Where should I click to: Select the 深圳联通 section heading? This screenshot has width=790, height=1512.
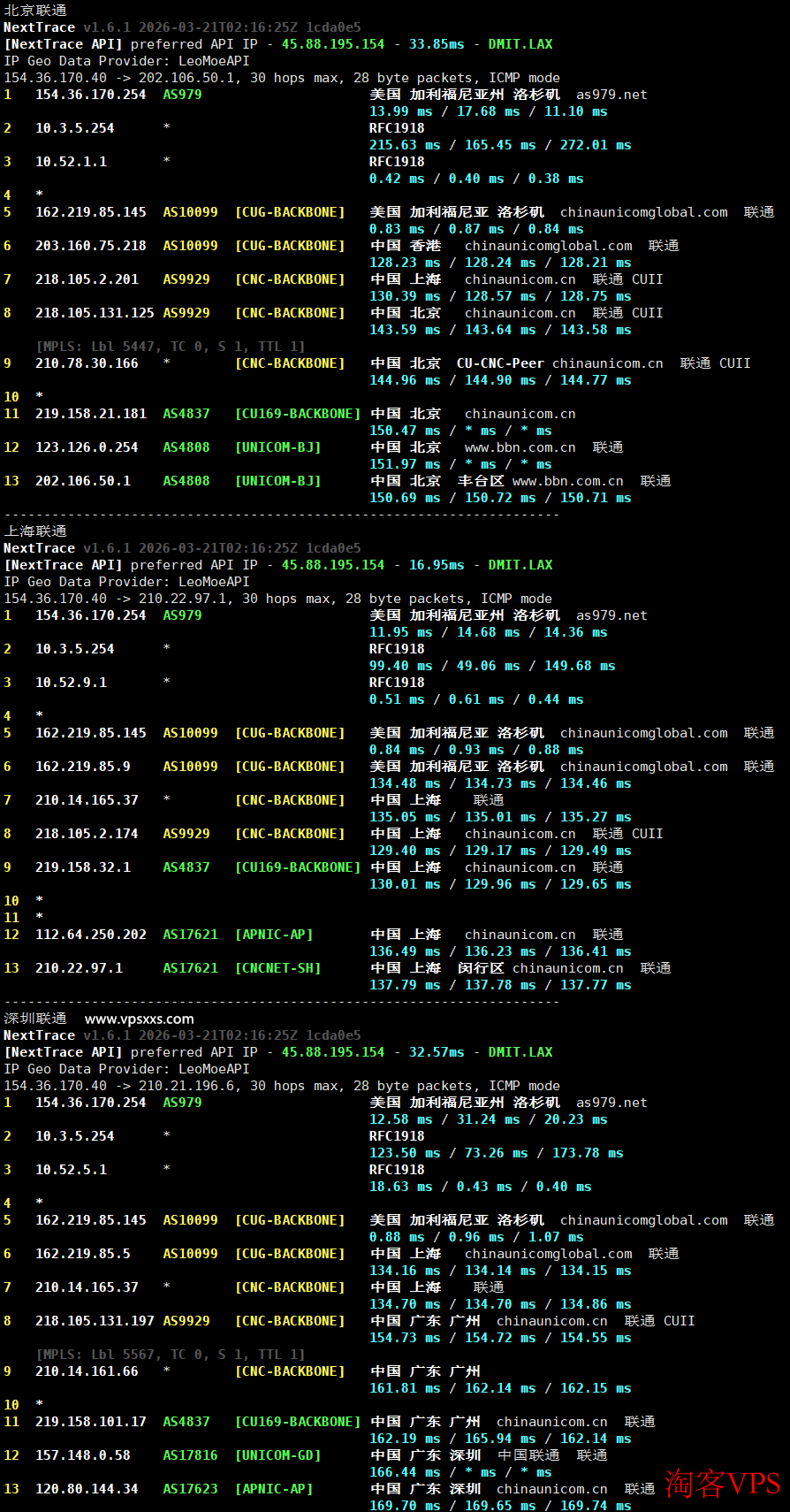(35, 1019)
